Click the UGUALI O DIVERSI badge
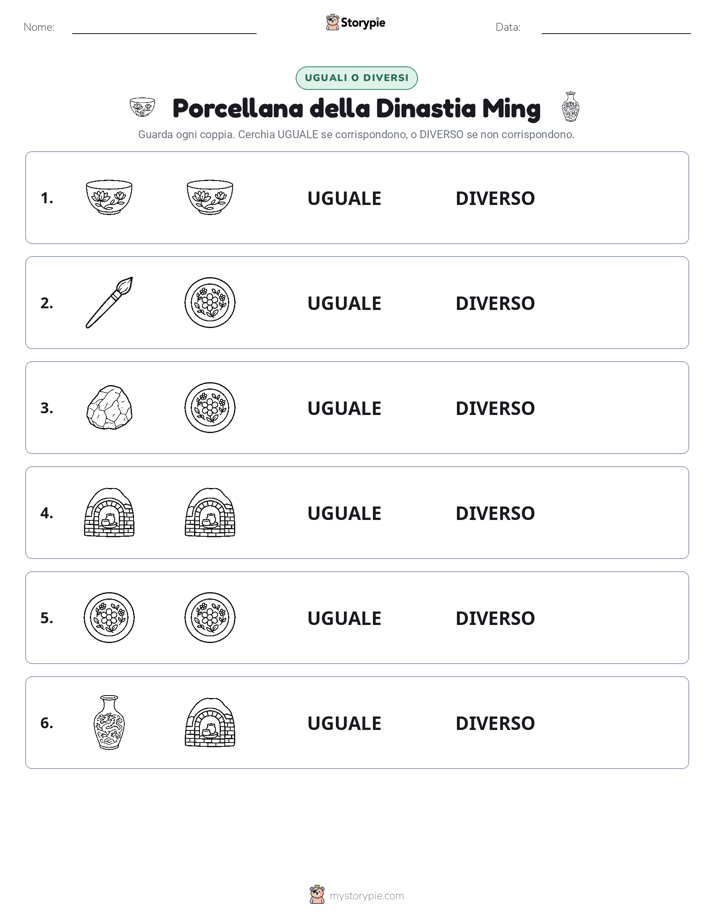The image size is (714, 924). (x=356, y=78)
